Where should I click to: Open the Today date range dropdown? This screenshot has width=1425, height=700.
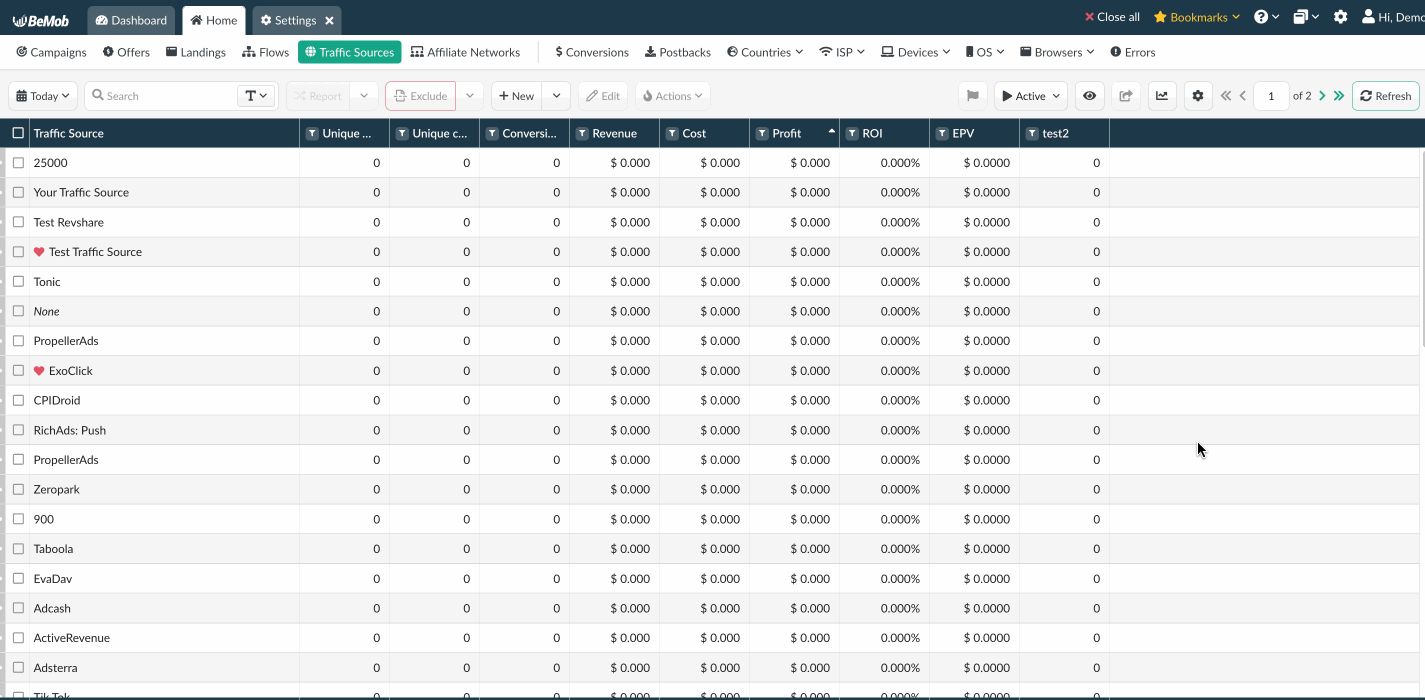click(x=43, y=96)
